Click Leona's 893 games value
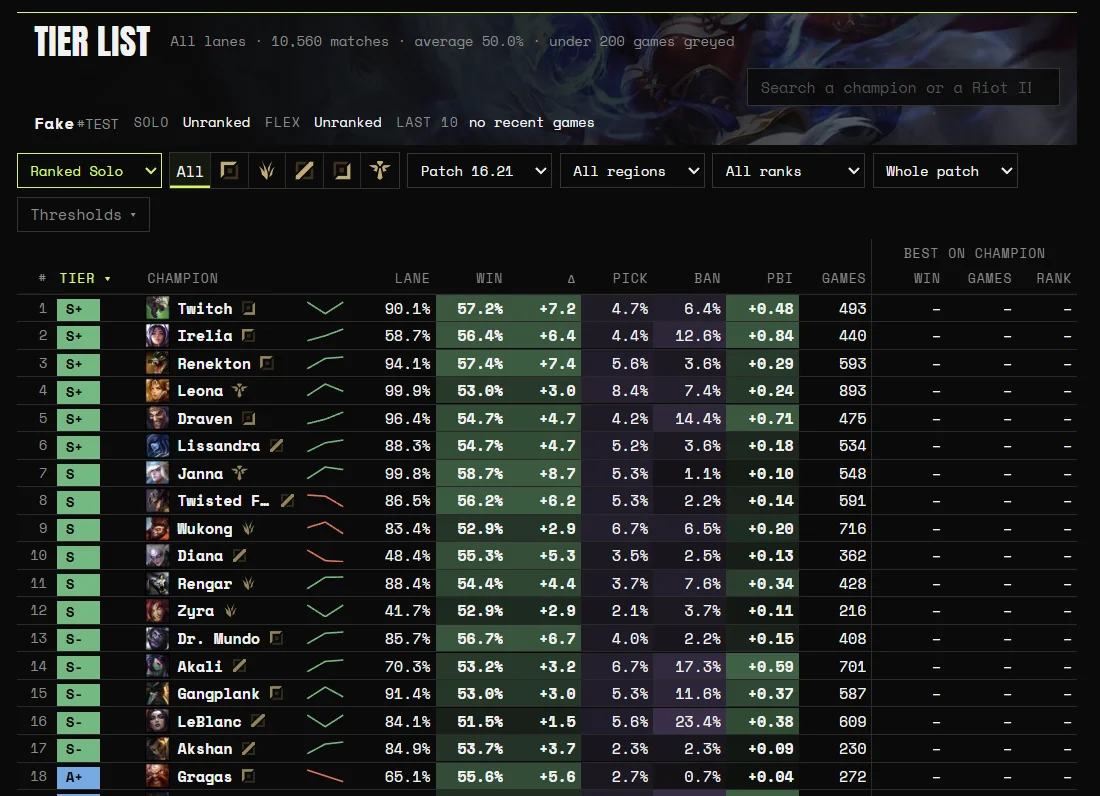 click(x=852, y=391)
